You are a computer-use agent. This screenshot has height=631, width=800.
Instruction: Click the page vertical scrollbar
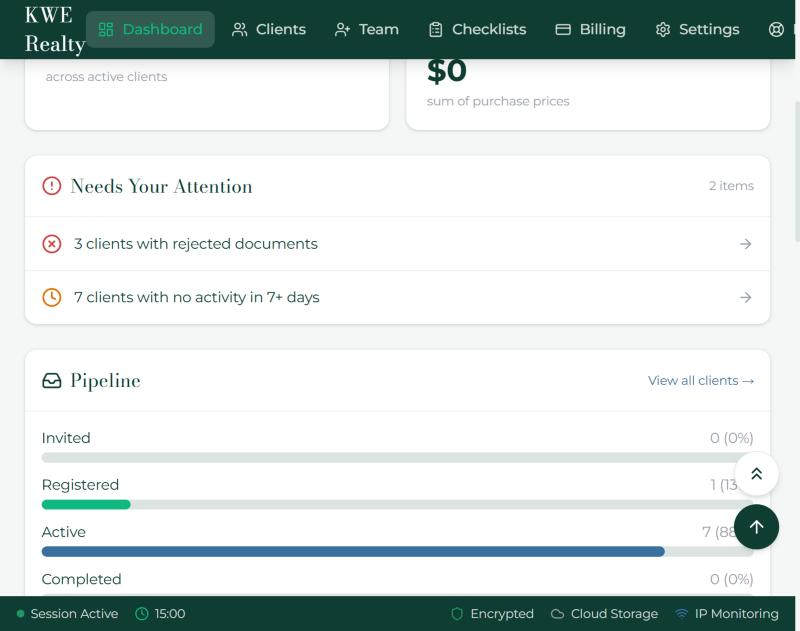coord(797,171)
